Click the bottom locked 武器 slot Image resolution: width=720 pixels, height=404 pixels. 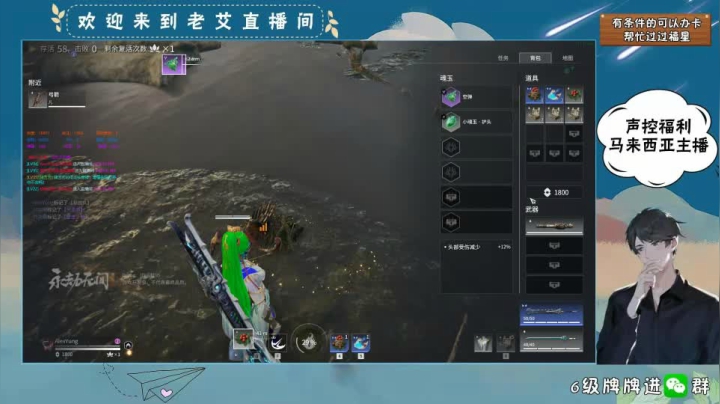[x=554, y=285]
